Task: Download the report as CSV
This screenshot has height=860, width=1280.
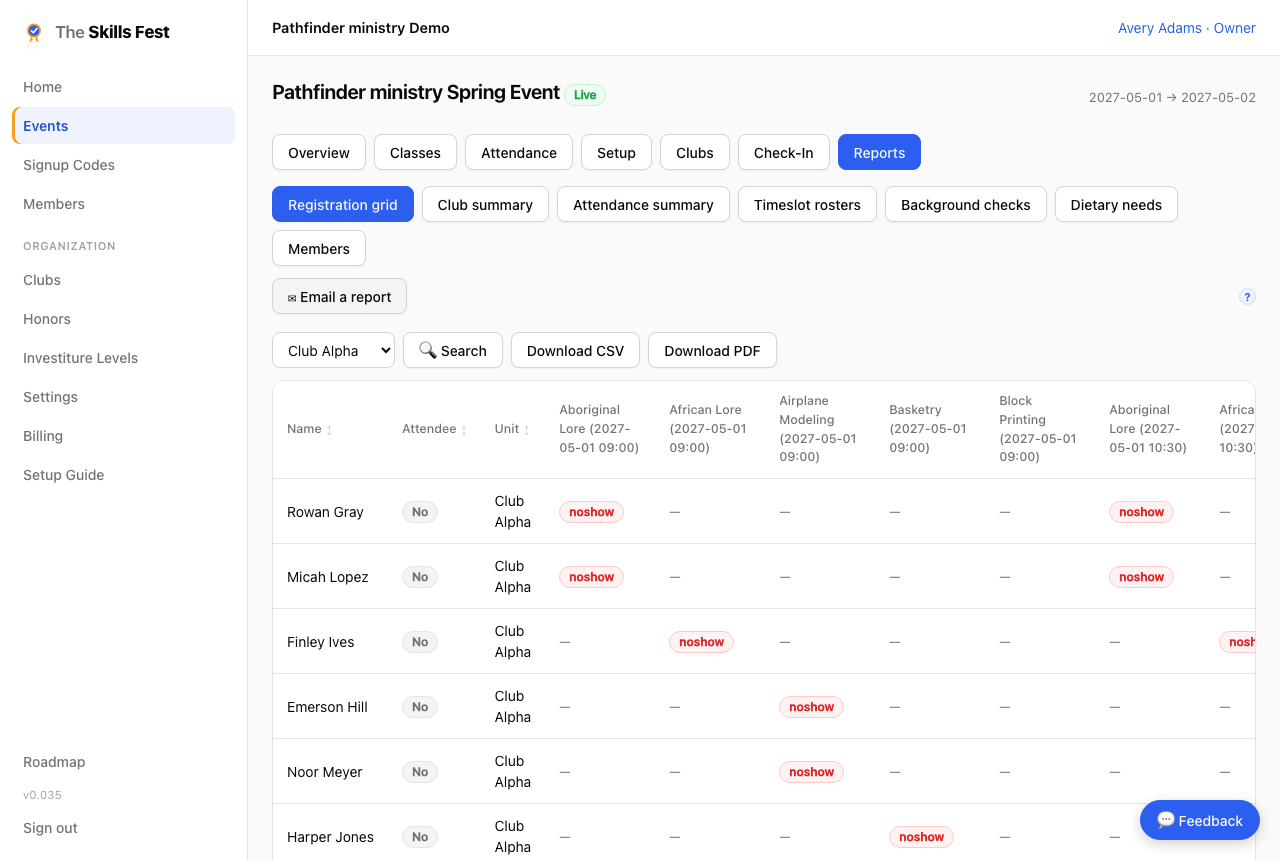Action: click(x=575, y=351)
